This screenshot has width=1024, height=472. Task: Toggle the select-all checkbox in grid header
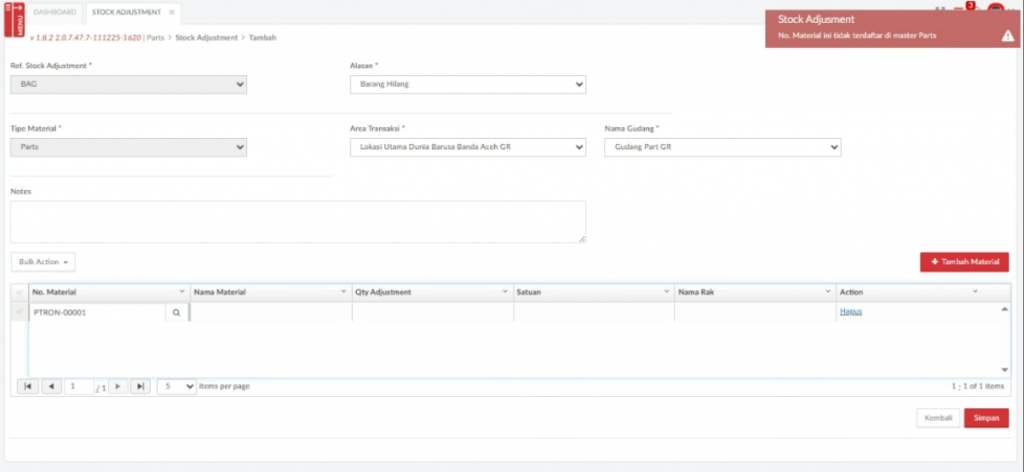pos(19,292)
